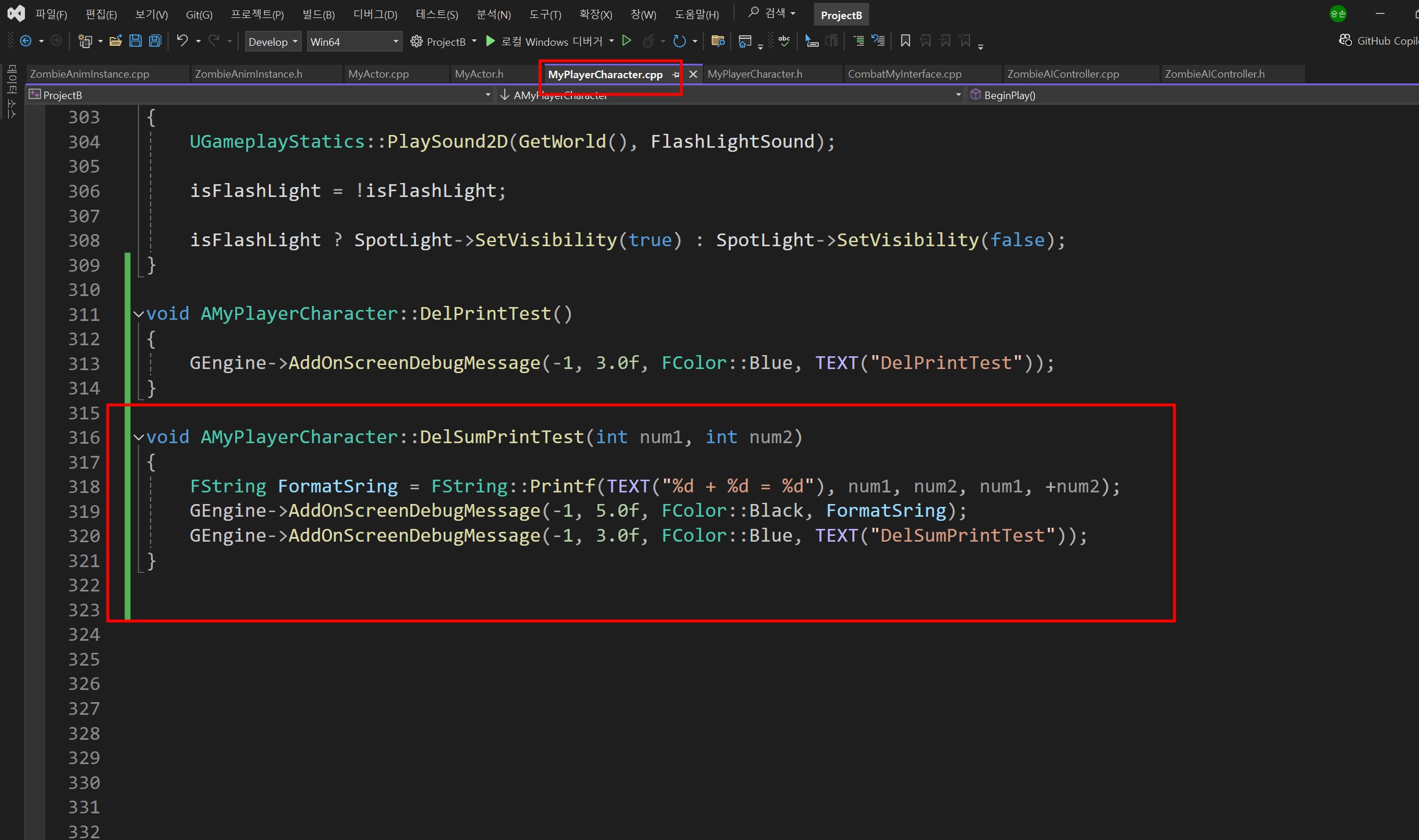
Task: Toggle pin on MyPlayerCharacter.cpp tab
Action: pos(676,75)
